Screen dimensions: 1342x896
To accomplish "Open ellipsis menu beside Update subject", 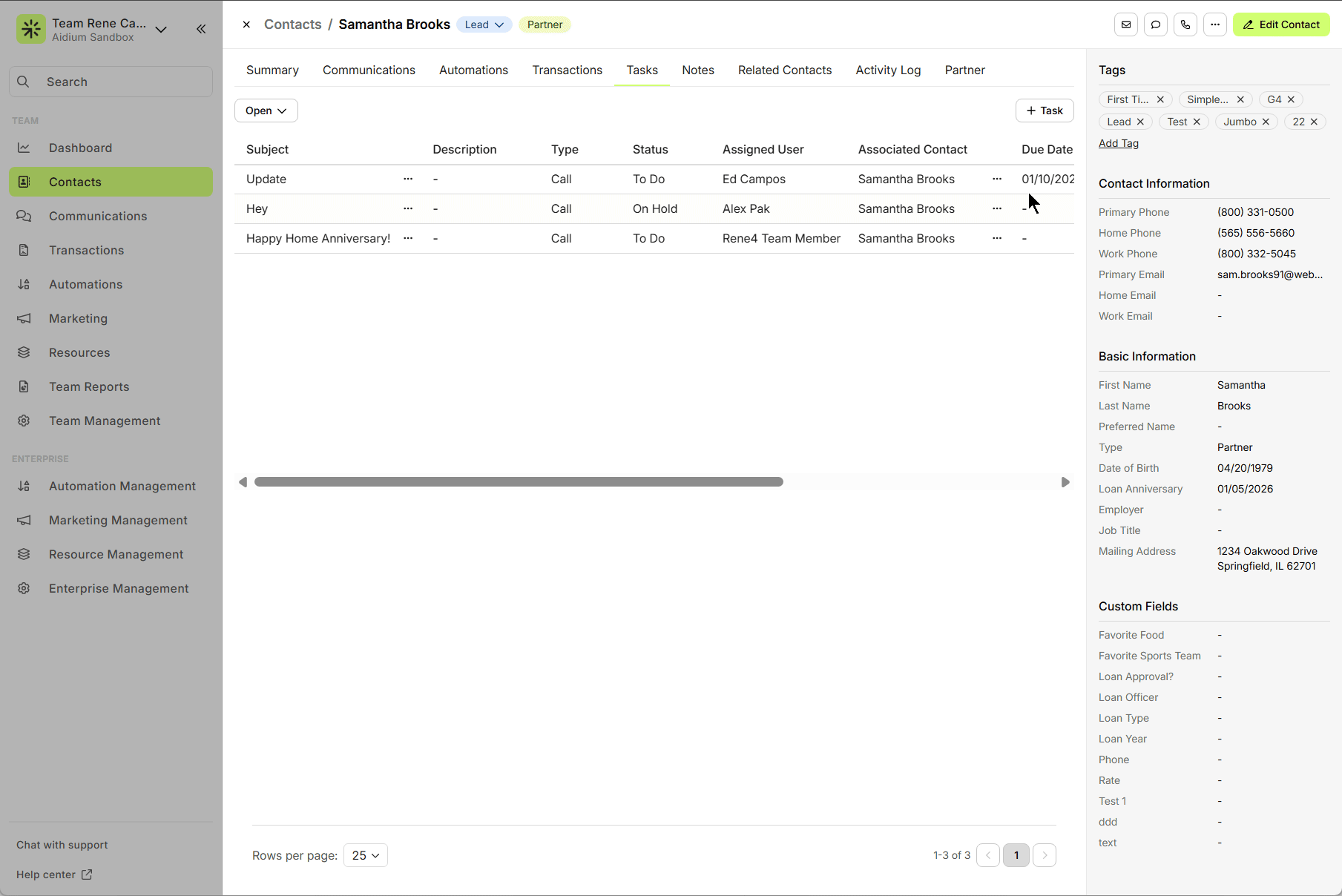I will 408,179.
